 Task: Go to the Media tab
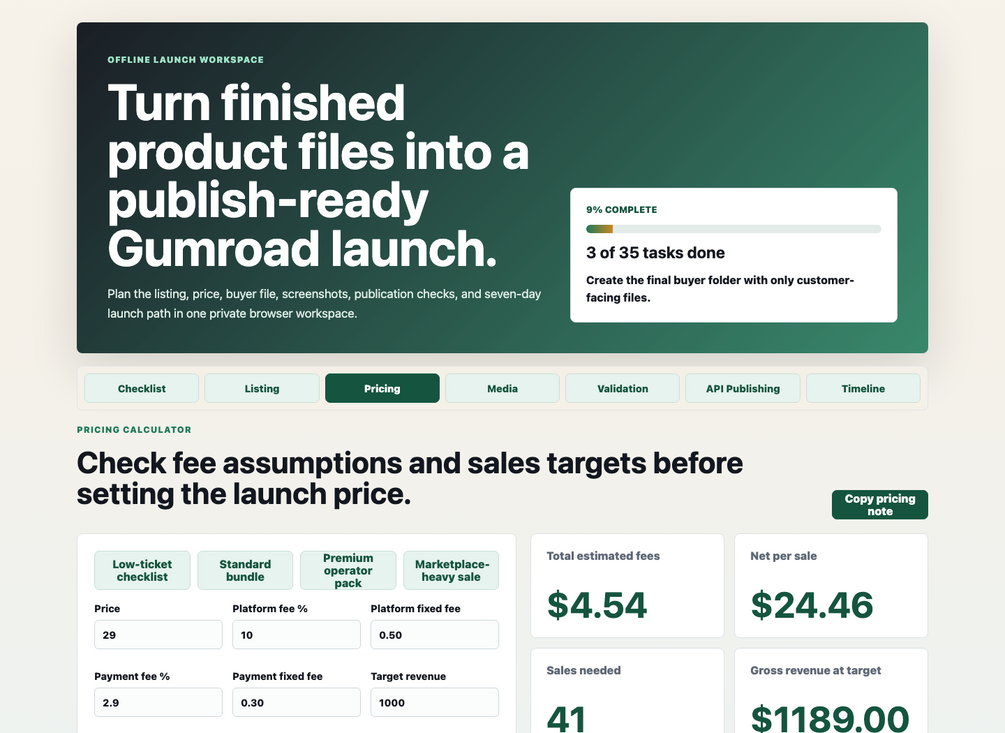(x=502, y=388)
